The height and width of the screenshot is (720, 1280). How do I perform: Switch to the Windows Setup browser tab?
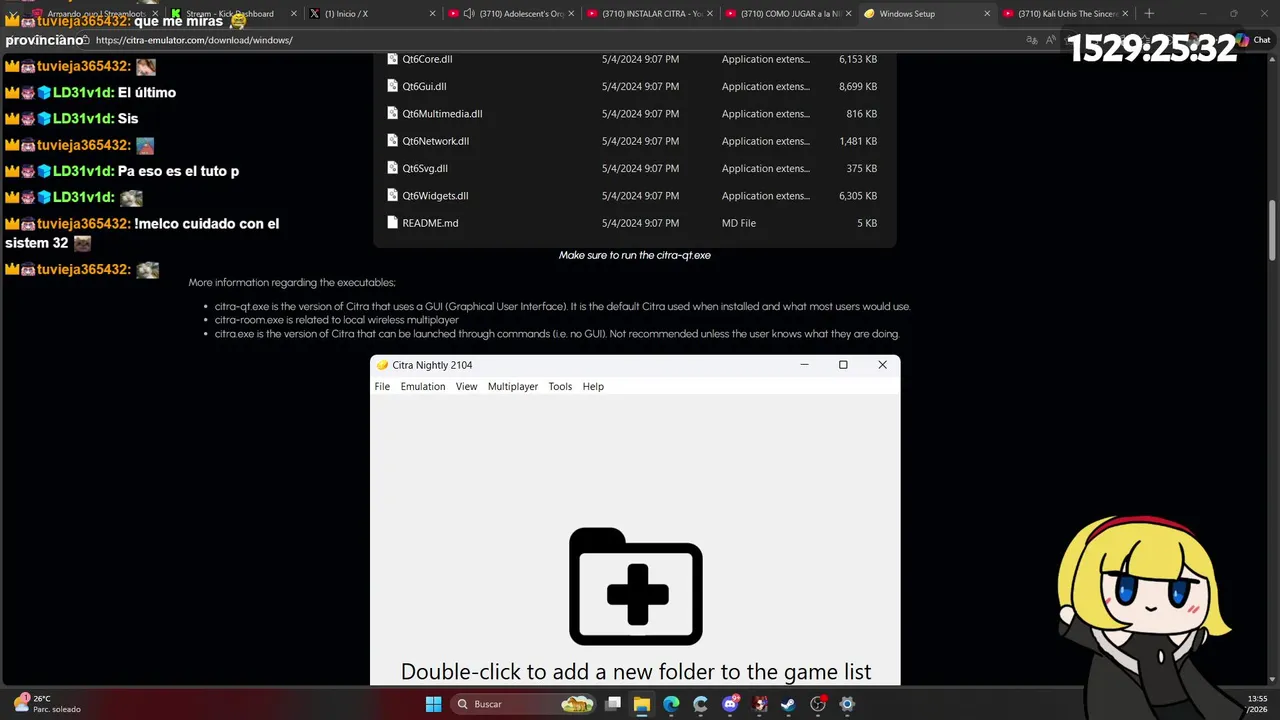pyautogui.click(x=928, y=14)
